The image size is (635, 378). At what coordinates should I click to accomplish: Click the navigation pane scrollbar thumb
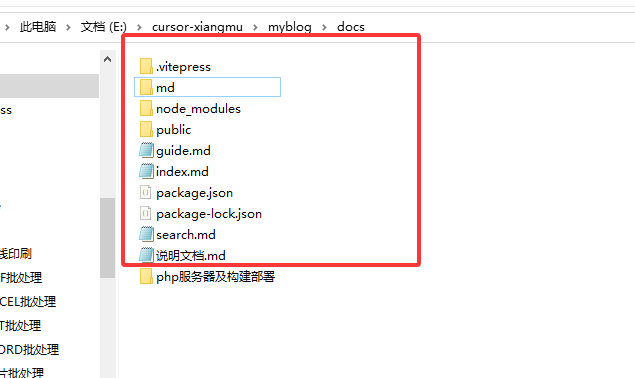coord(107,238)
